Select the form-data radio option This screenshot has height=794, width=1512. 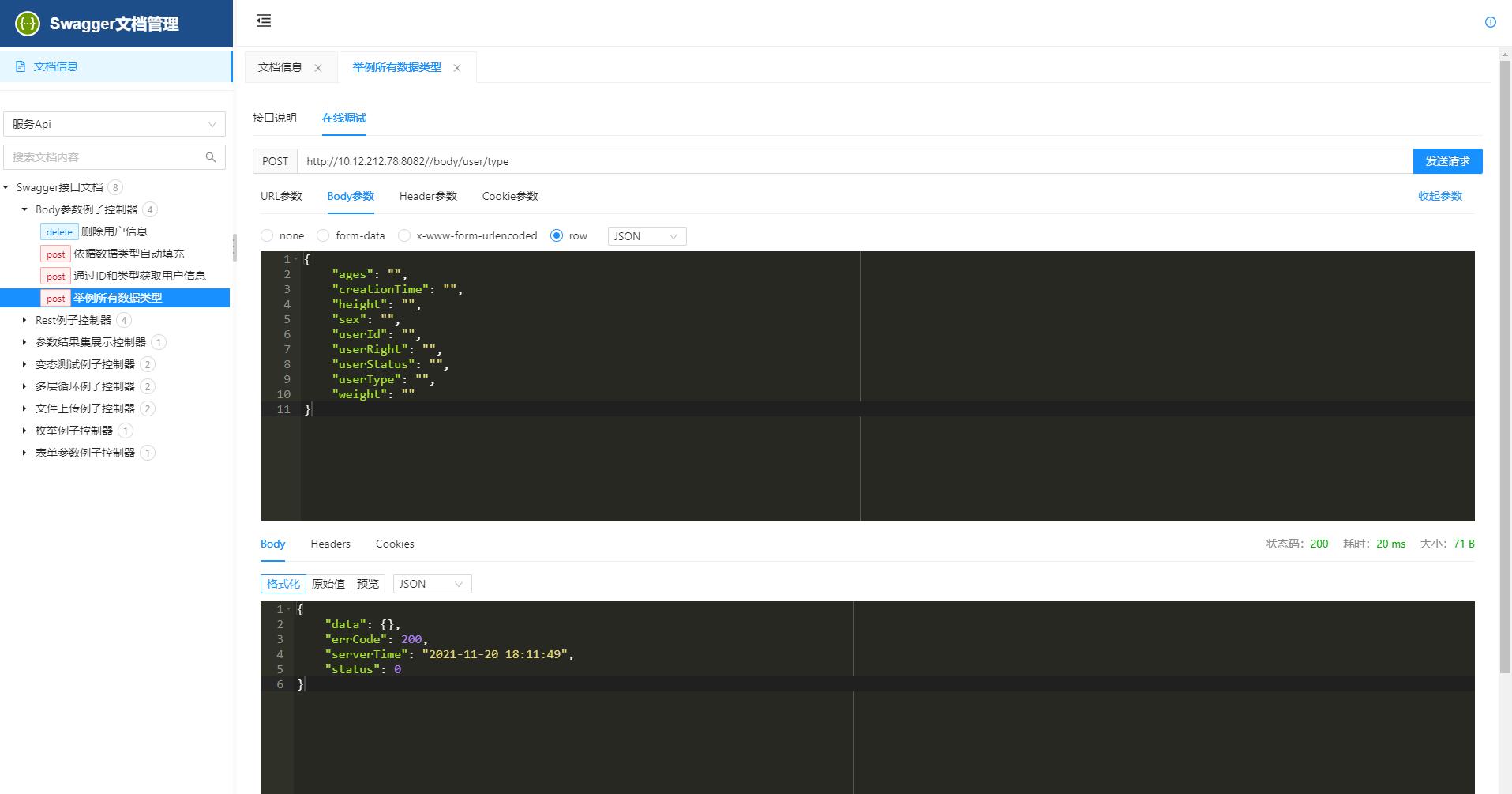[x=323, y=235]
